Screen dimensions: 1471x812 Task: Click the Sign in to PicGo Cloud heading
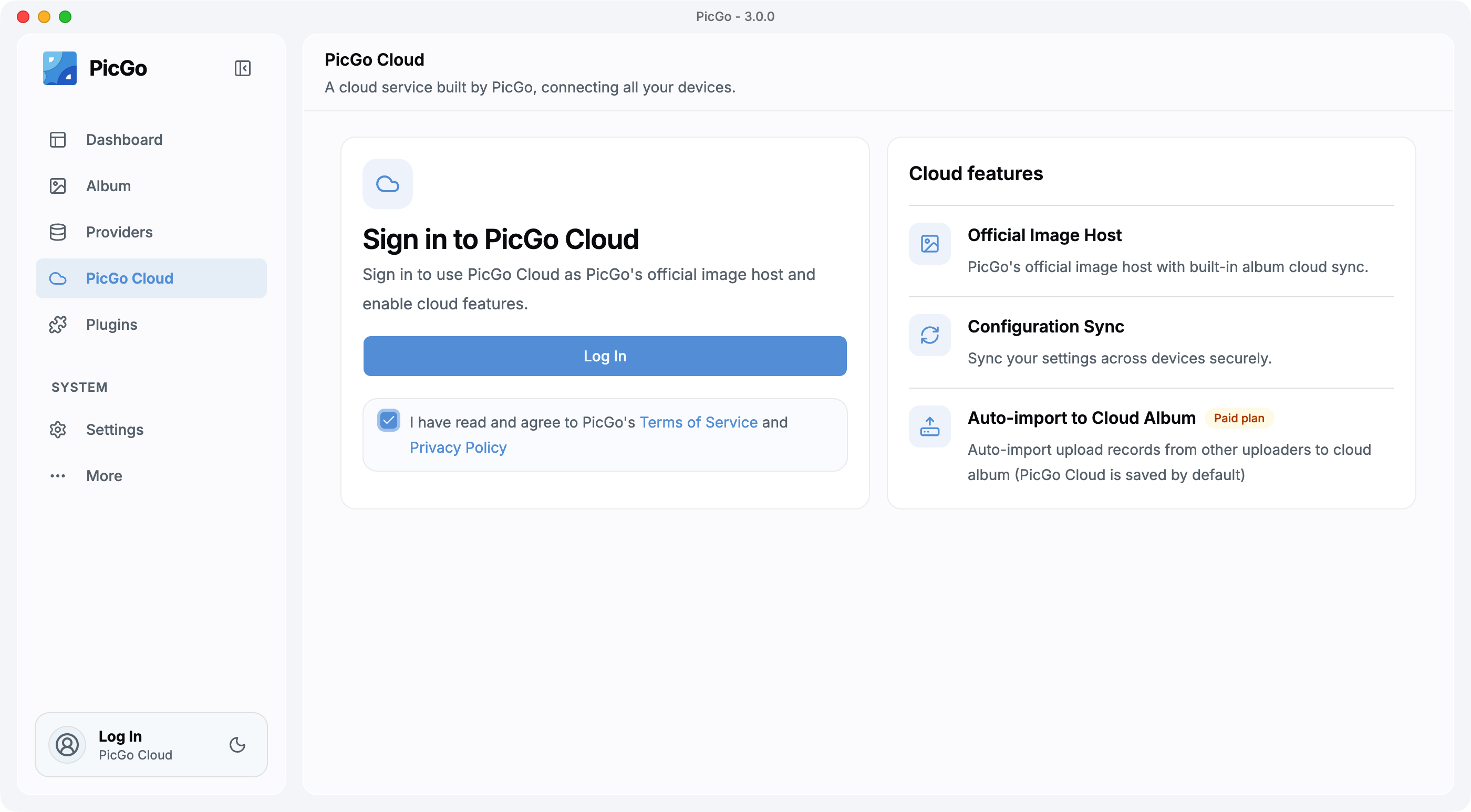(x=501, y=240)
